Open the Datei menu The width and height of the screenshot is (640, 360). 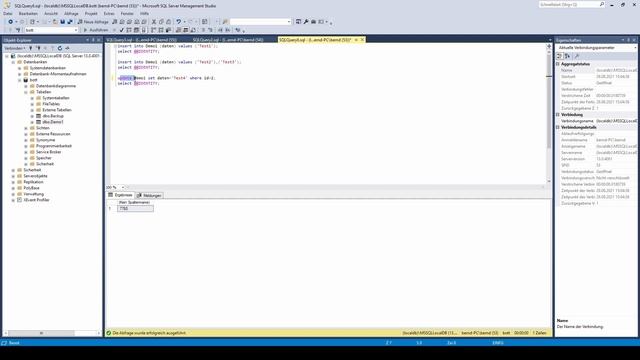tap(8, 13)
